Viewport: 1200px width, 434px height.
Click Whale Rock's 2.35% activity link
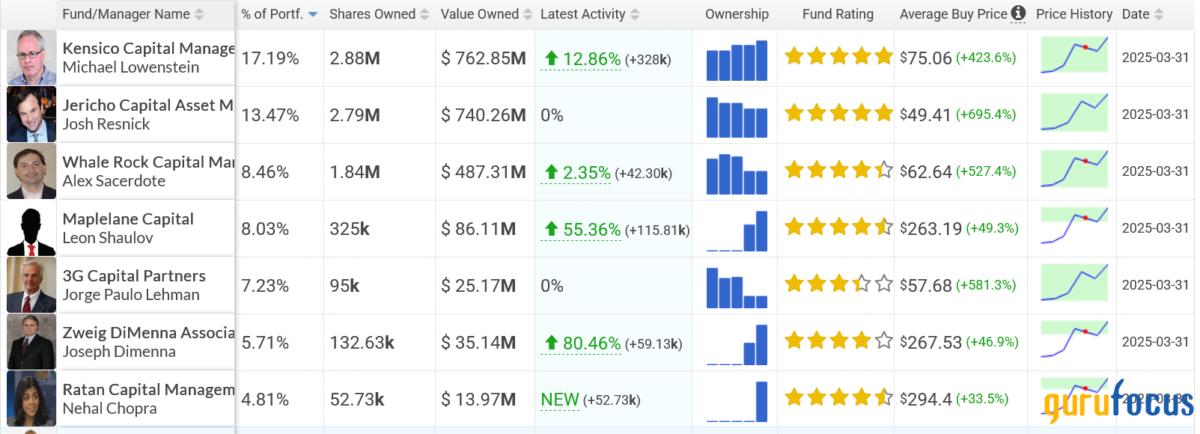586,172
